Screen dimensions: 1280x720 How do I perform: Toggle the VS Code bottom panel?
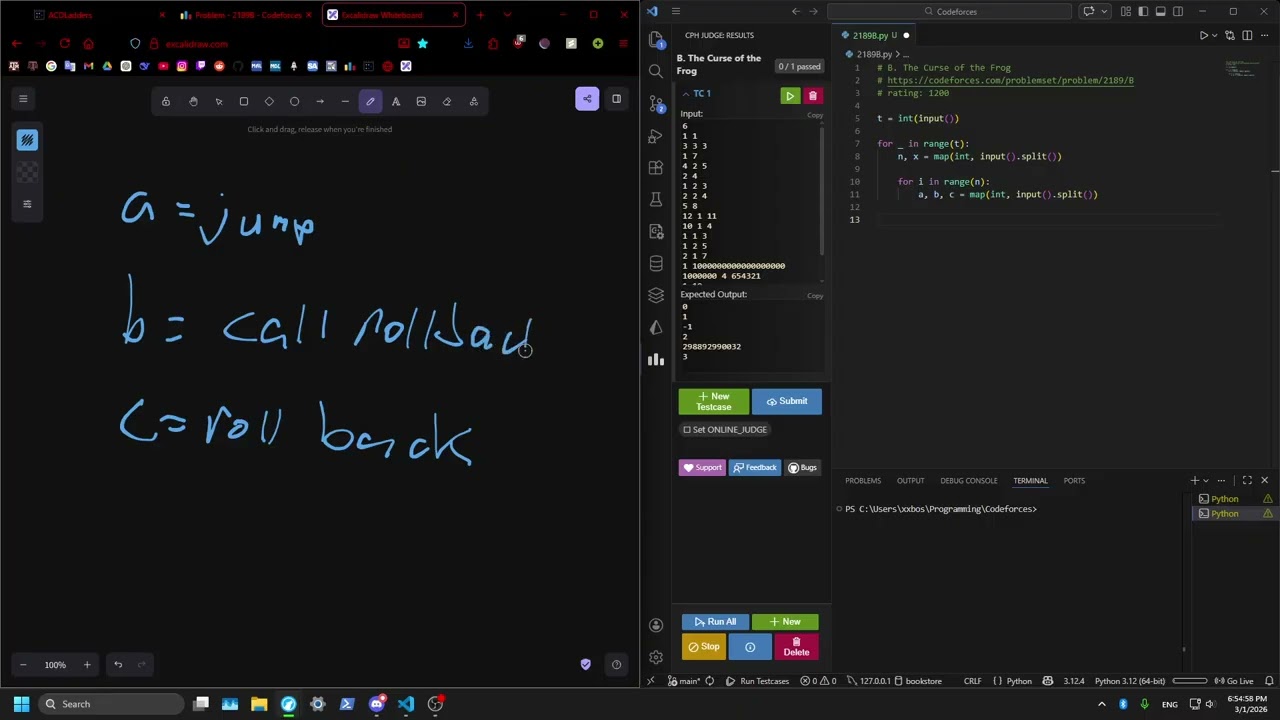click(1160, 11)
